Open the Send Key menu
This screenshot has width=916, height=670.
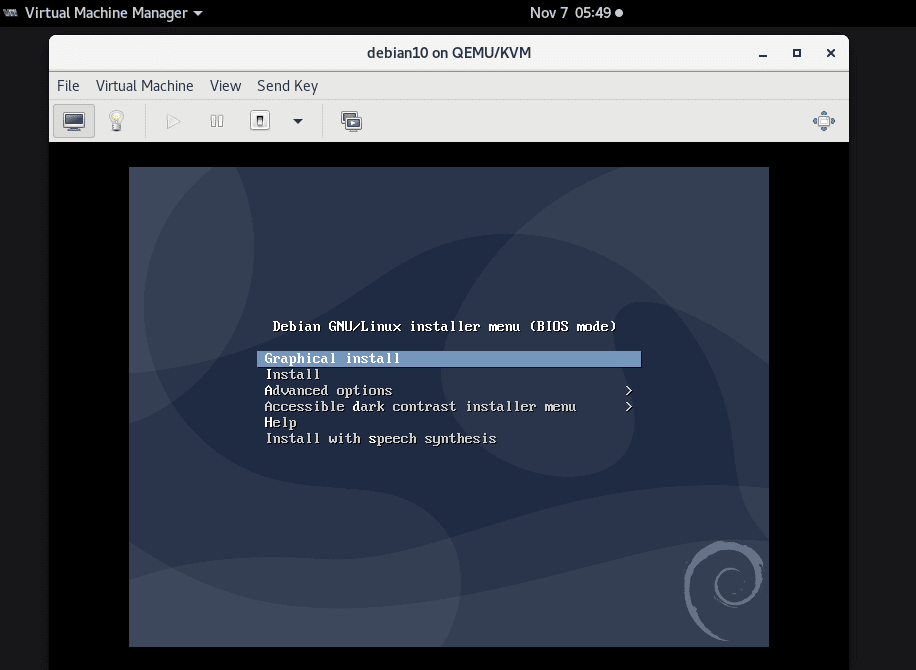(x=287, y=86)
